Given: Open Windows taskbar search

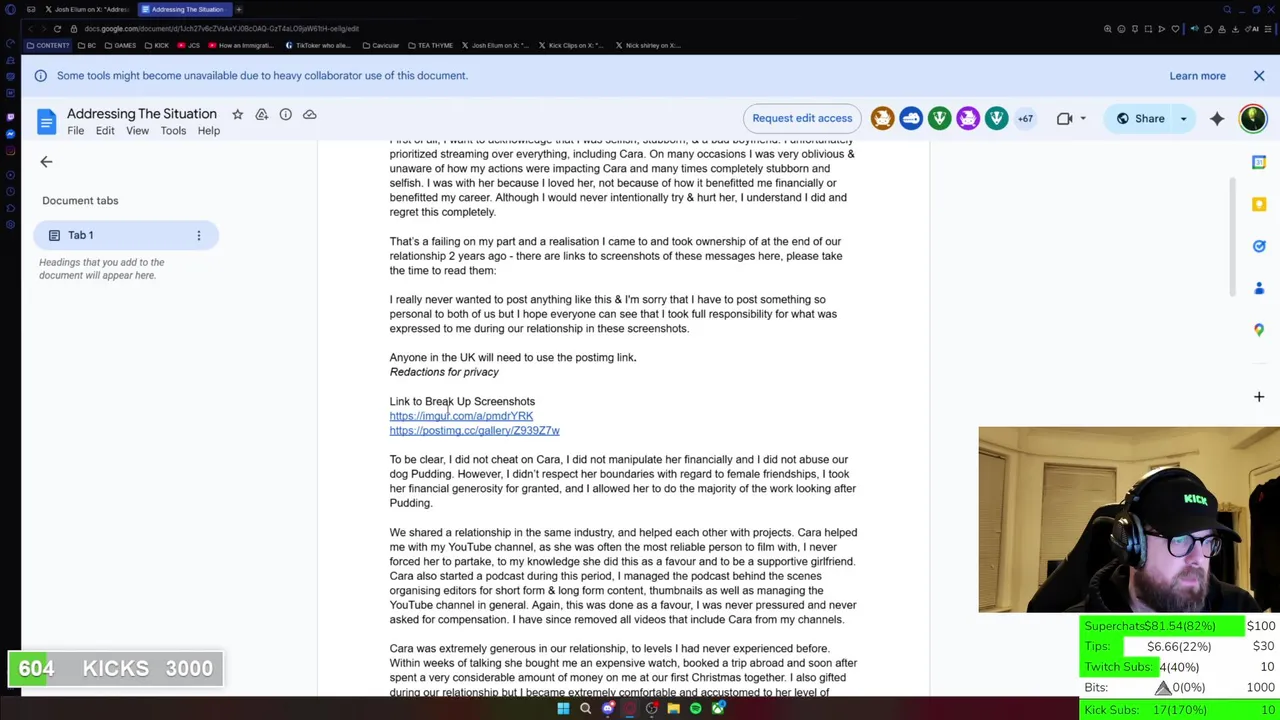Looking at the screenshot, I should [x=585, y=709].
